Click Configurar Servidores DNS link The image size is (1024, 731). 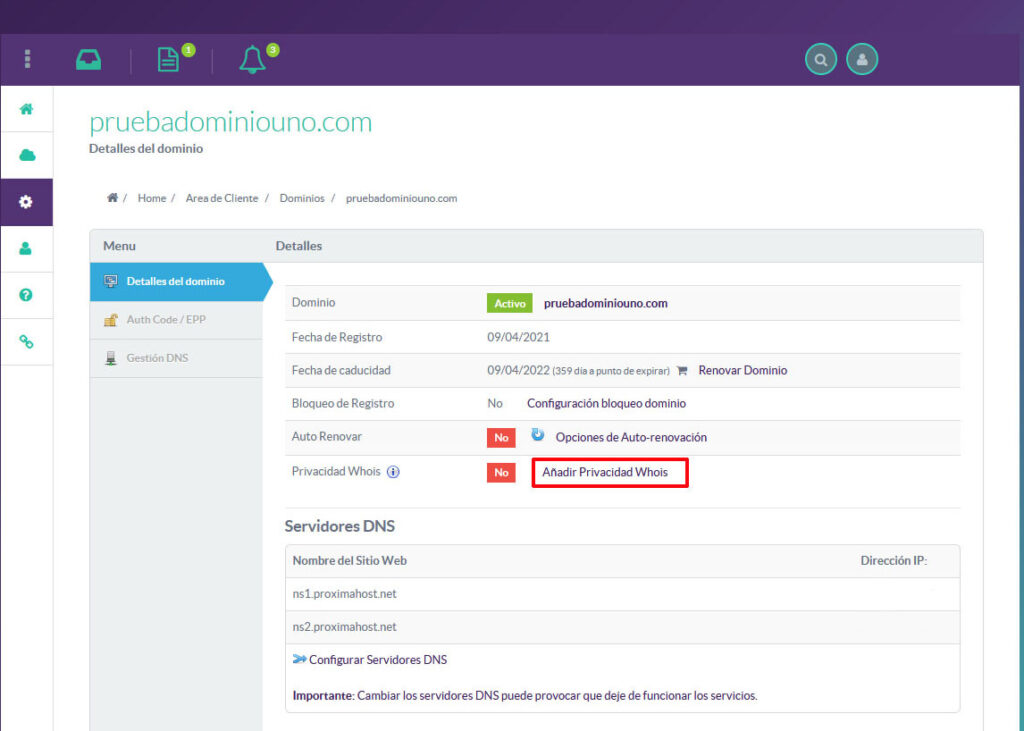(377, 660)
